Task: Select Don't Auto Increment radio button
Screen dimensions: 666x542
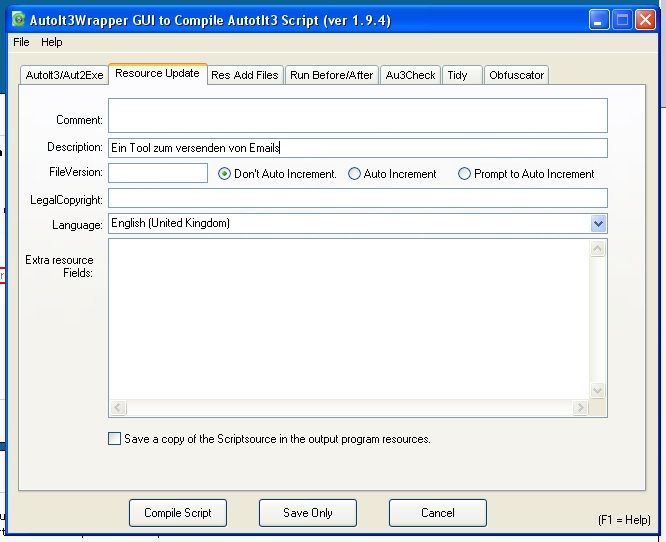Action: click(x=225, y=174)
